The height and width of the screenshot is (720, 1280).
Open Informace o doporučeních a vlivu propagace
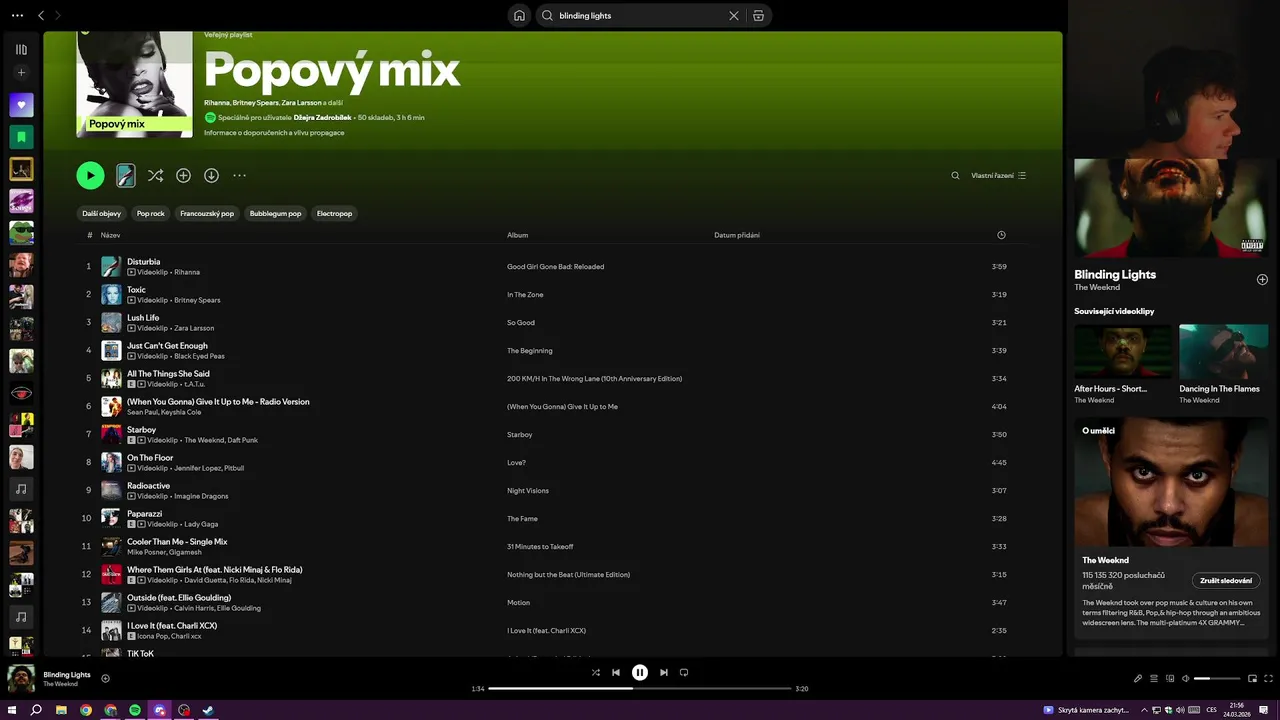point(274,132)
